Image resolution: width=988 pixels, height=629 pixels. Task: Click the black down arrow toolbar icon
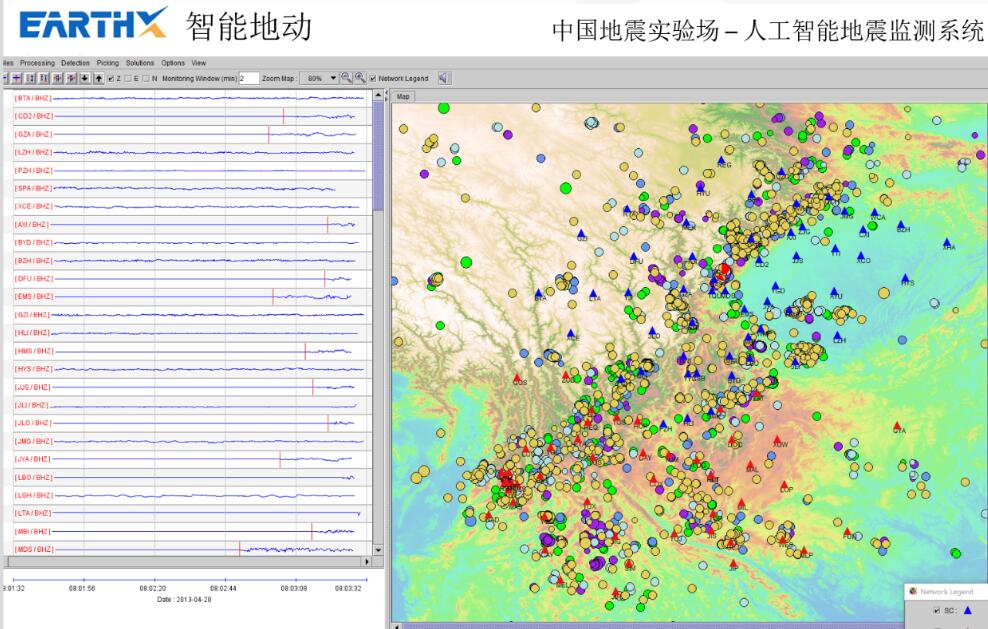84,78
